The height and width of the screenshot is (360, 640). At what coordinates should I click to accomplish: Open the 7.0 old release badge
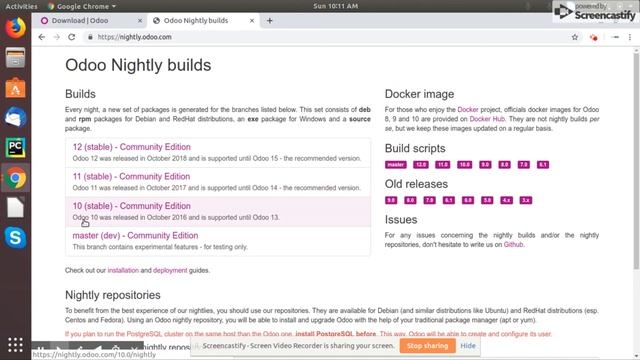pyautogui.click(x=429, y=200)
